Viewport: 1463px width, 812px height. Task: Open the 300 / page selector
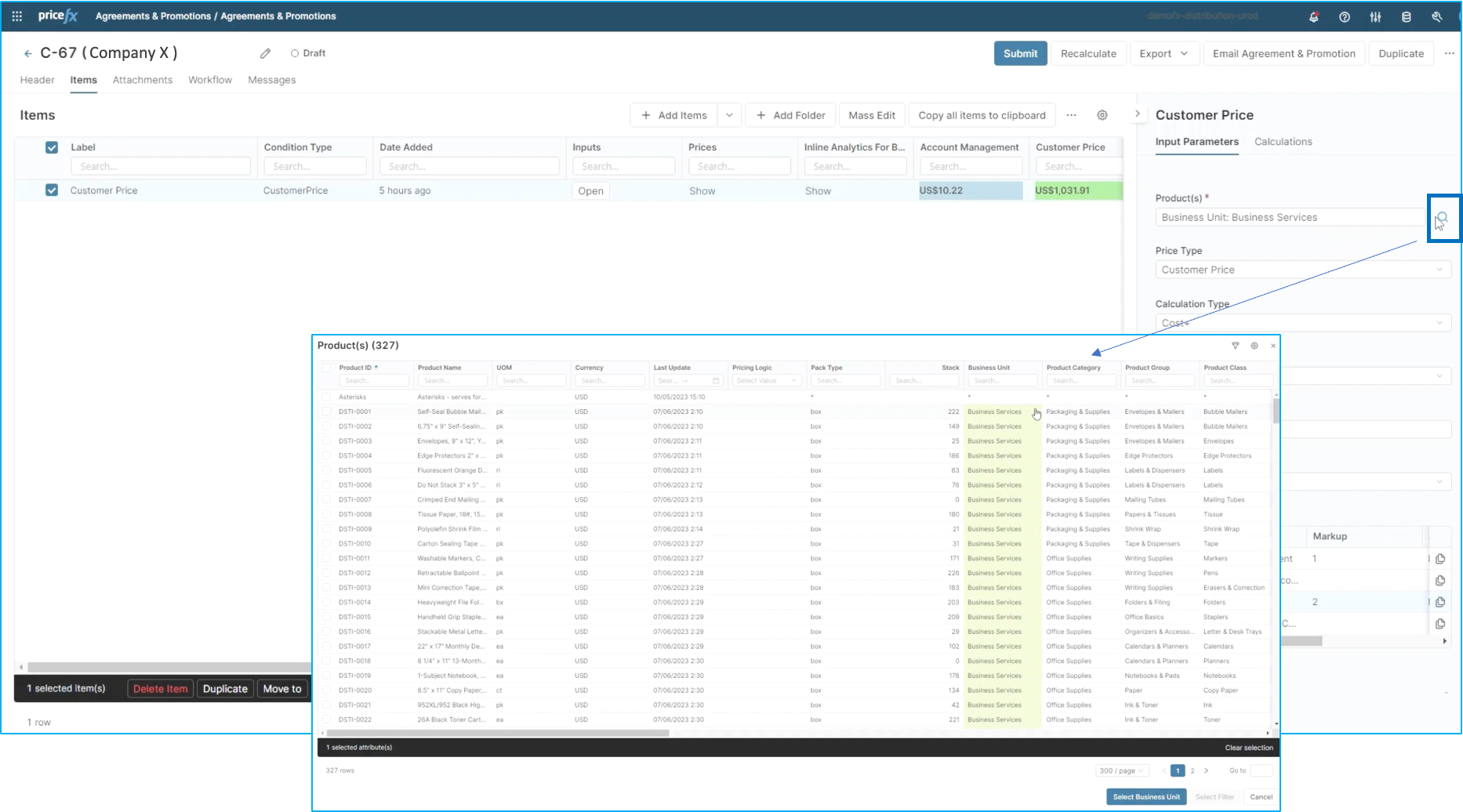pyautogui.click(x=1123, y=770)
